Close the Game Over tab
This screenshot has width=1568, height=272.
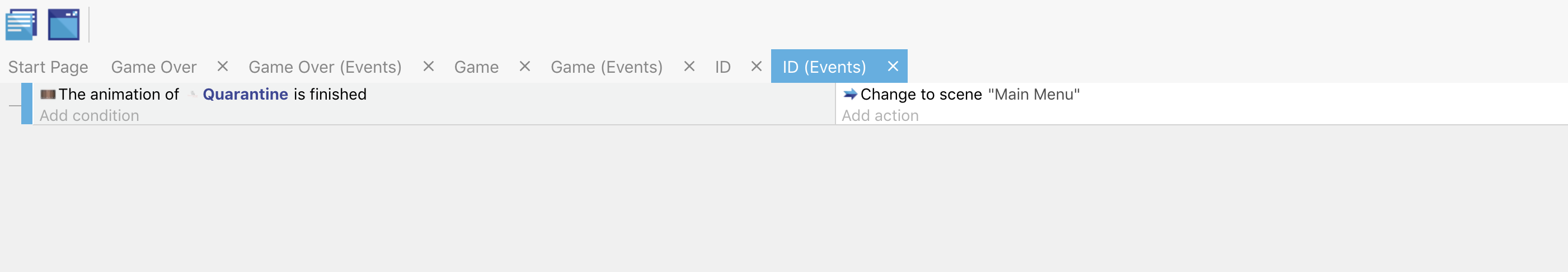click(223, 67)
